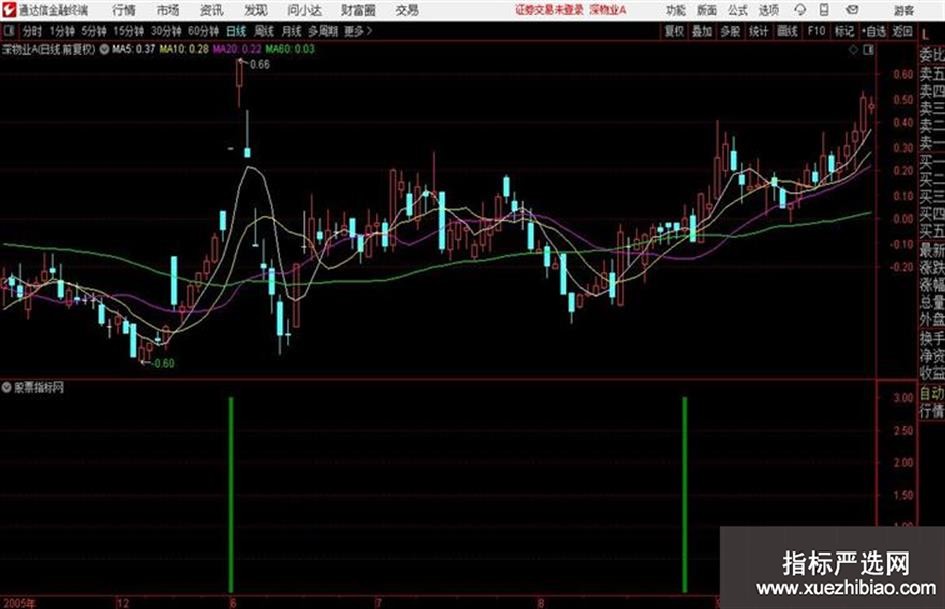Screen dimensions: 945x609
Task: Click the 0.66 high price label
Action: pos(260,65)
